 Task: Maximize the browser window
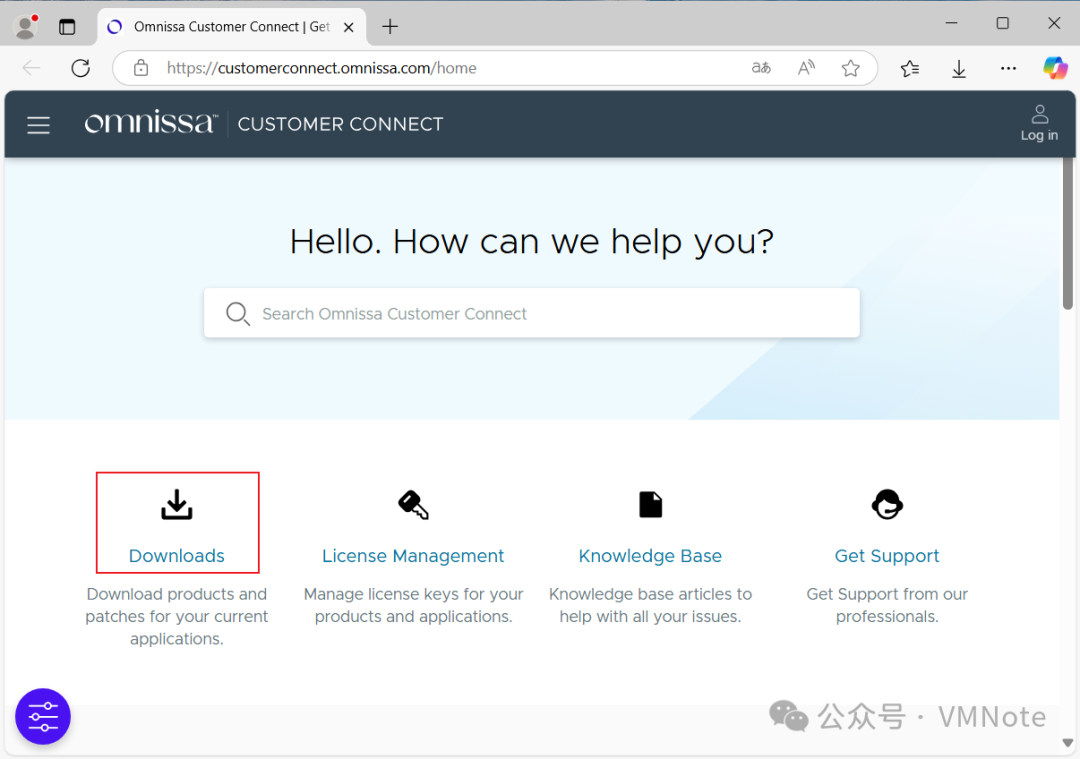click(x=1003, y=23)
